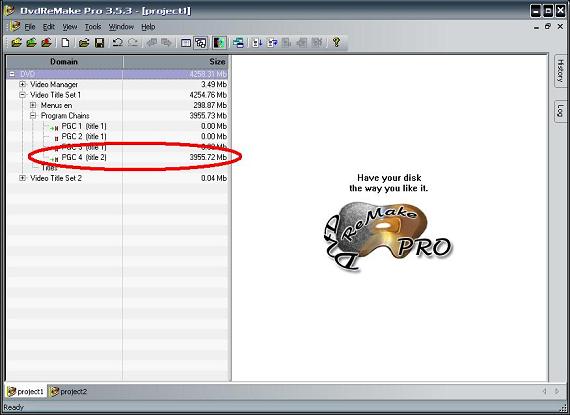Click the tab scroll left arrow
This screenshot has height=415, width=570.
tap(544, 391)
